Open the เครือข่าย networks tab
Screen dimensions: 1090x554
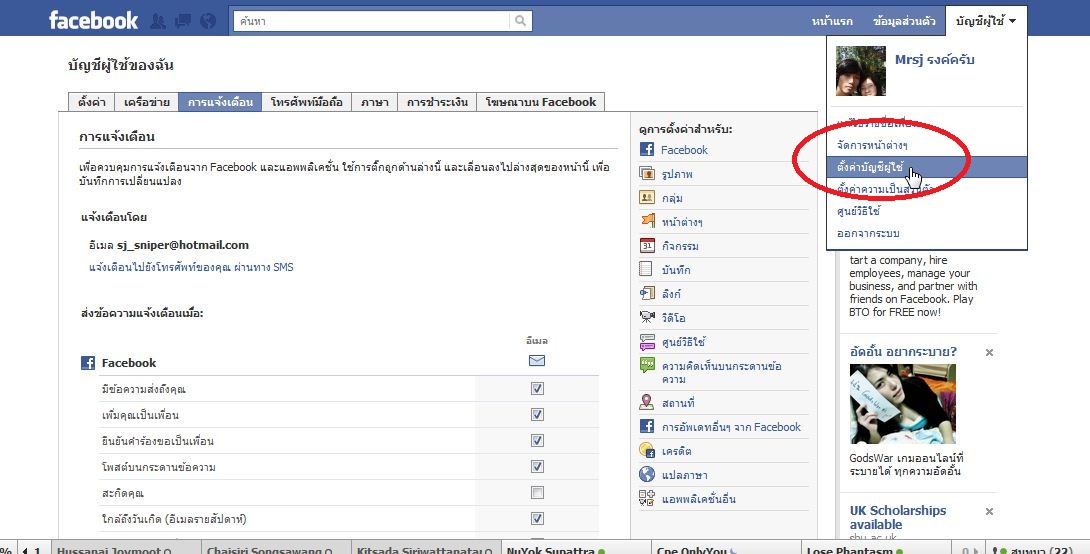point(146,102)
